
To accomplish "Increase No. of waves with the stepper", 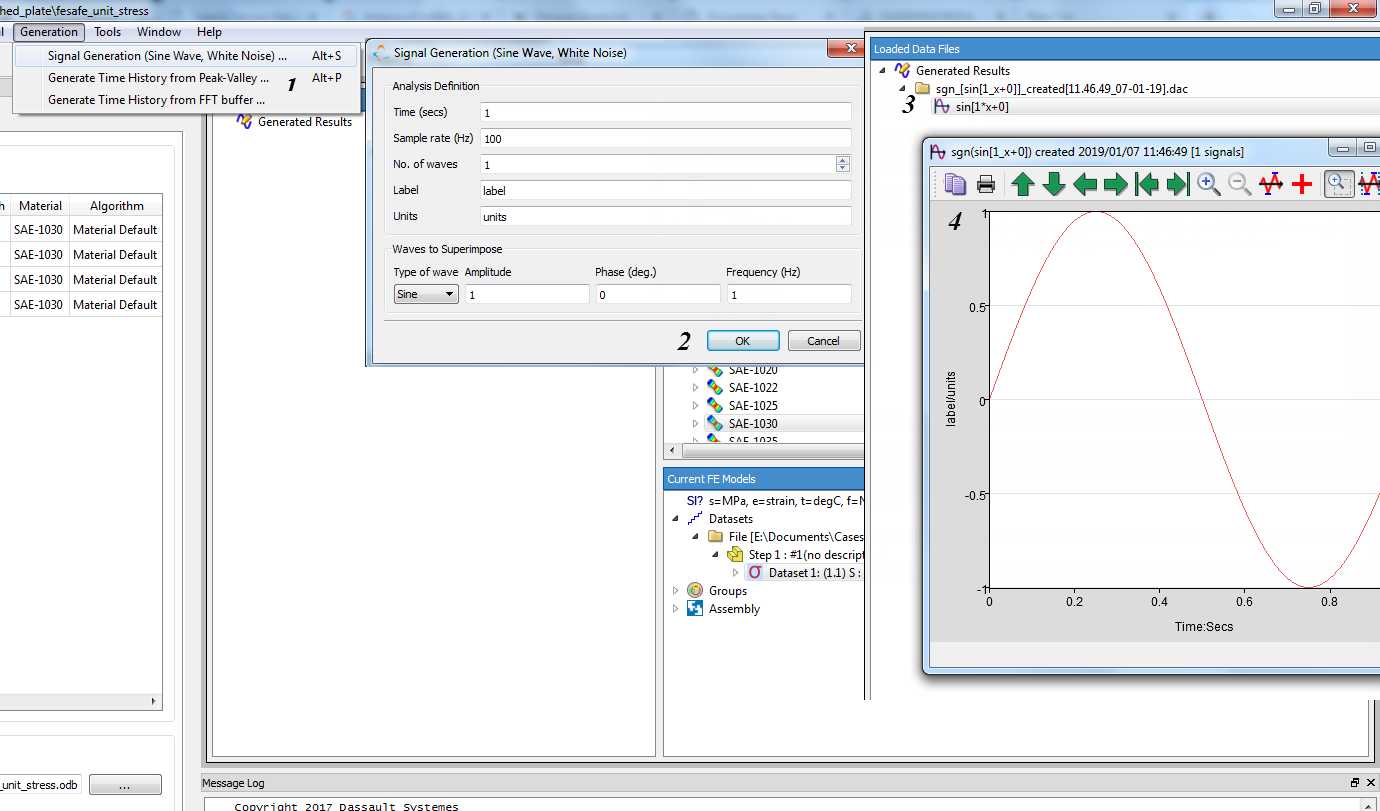I will (843, 160).
